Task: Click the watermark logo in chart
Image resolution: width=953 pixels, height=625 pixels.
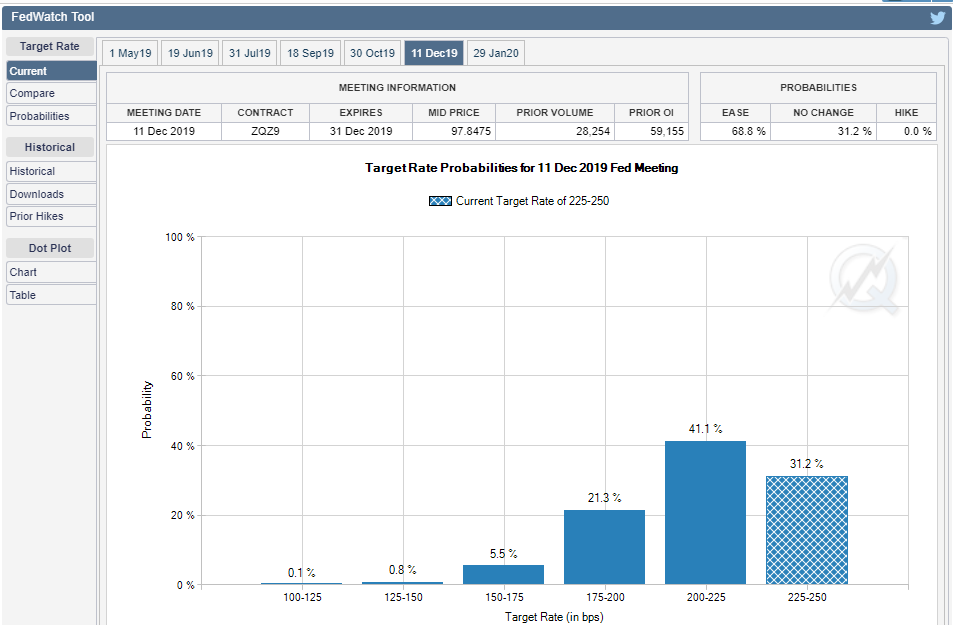Action: 863,280
